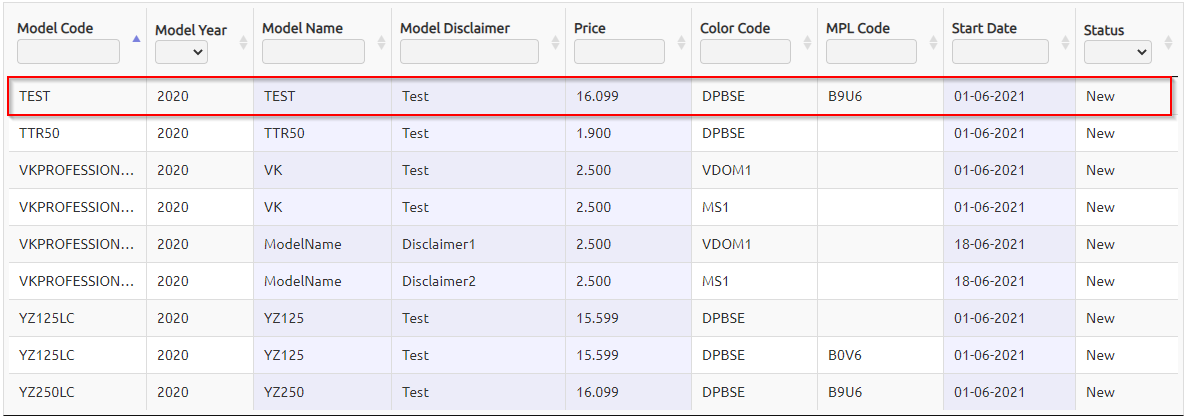1188x419 pixels.
Task: Focus the Model Code filter field
Action: [x=68, y=52]
